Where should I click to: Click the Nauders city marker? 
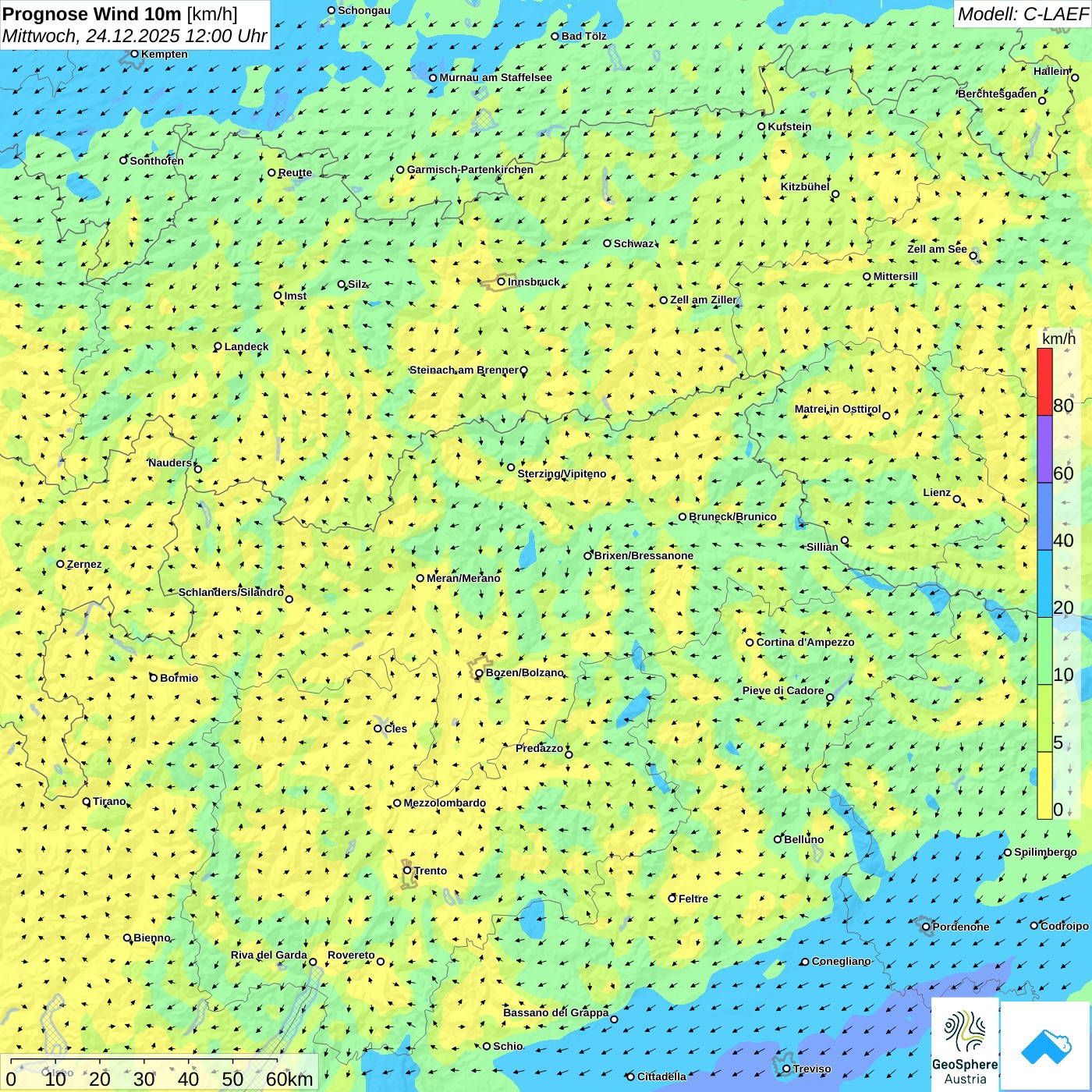coord(198,469)
